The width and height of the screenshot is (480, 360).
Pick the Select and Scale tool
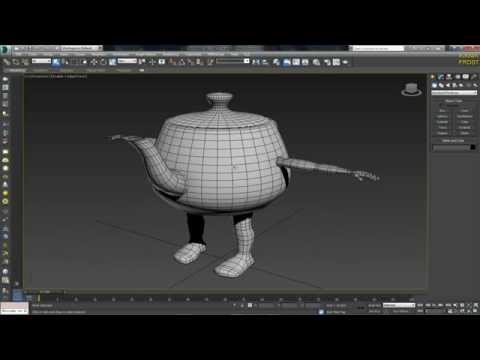(112, 62)
